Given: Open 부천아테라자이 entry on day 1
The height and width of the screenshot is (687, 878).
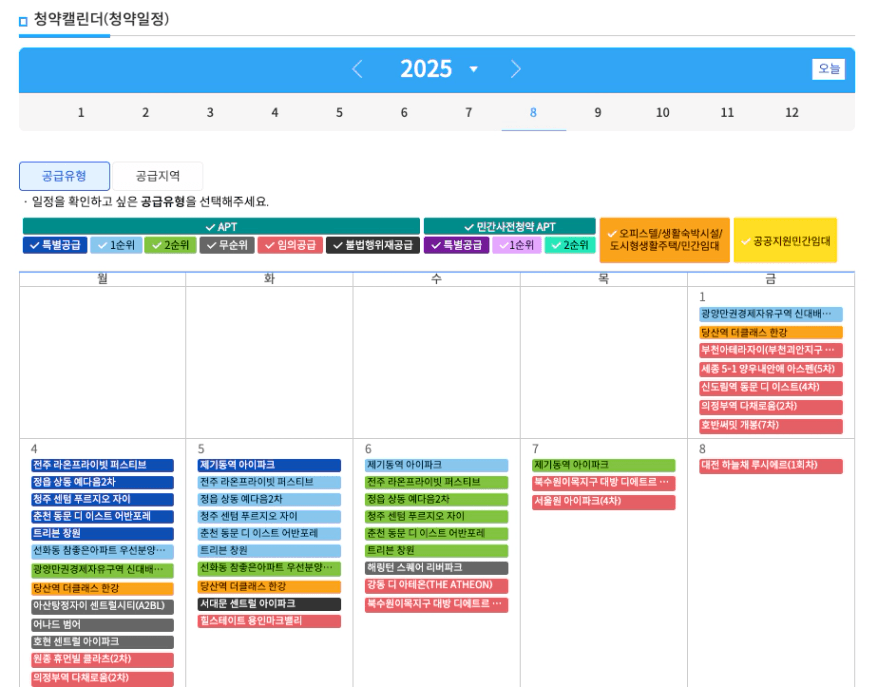Looking at the screenshot, I should click(x=771, y=350).
